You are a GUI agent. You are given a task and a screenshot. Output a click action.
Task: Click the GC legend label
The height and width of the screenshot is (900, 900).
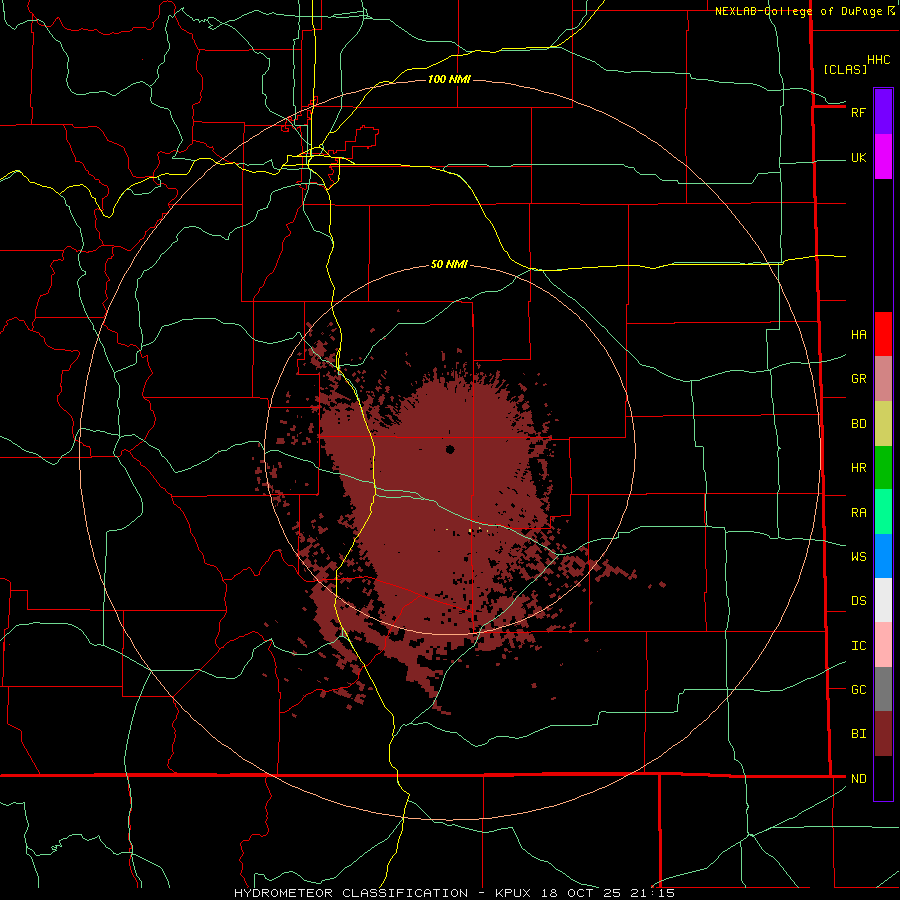858,690
